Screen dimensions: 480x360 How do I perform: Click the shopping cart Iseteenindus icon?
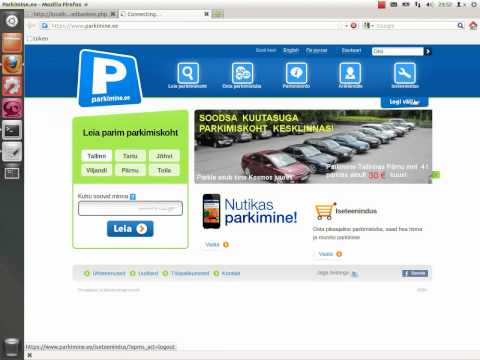(x=324, y=211)
